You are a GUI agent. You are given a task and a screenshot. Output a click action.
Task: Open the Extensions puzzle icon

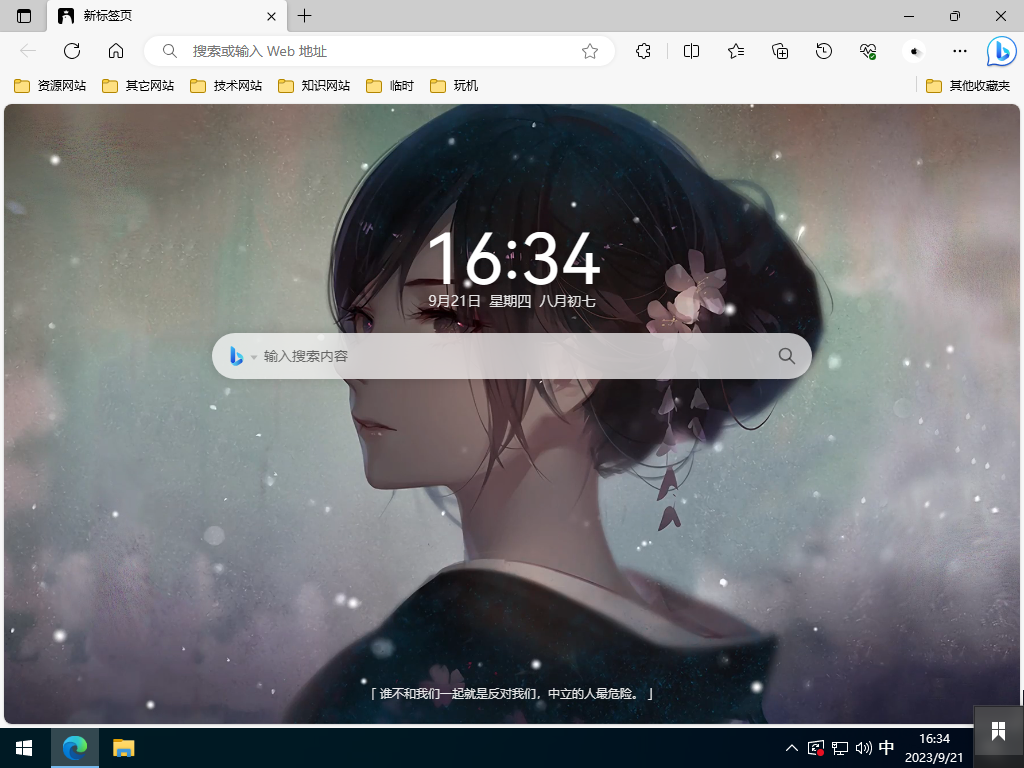643,51
